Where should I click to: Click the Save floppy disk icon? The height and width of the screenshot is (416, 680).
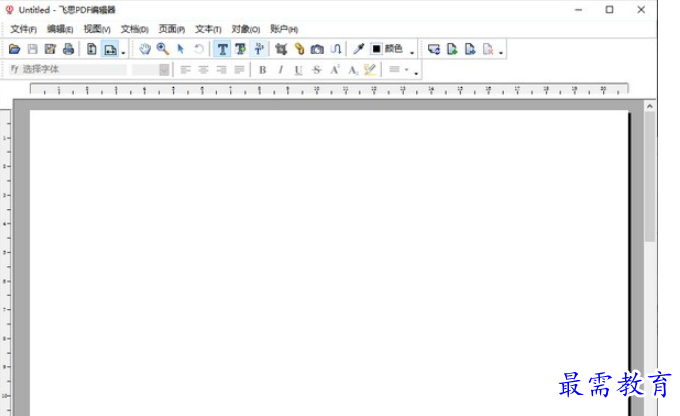pos(33,49)
